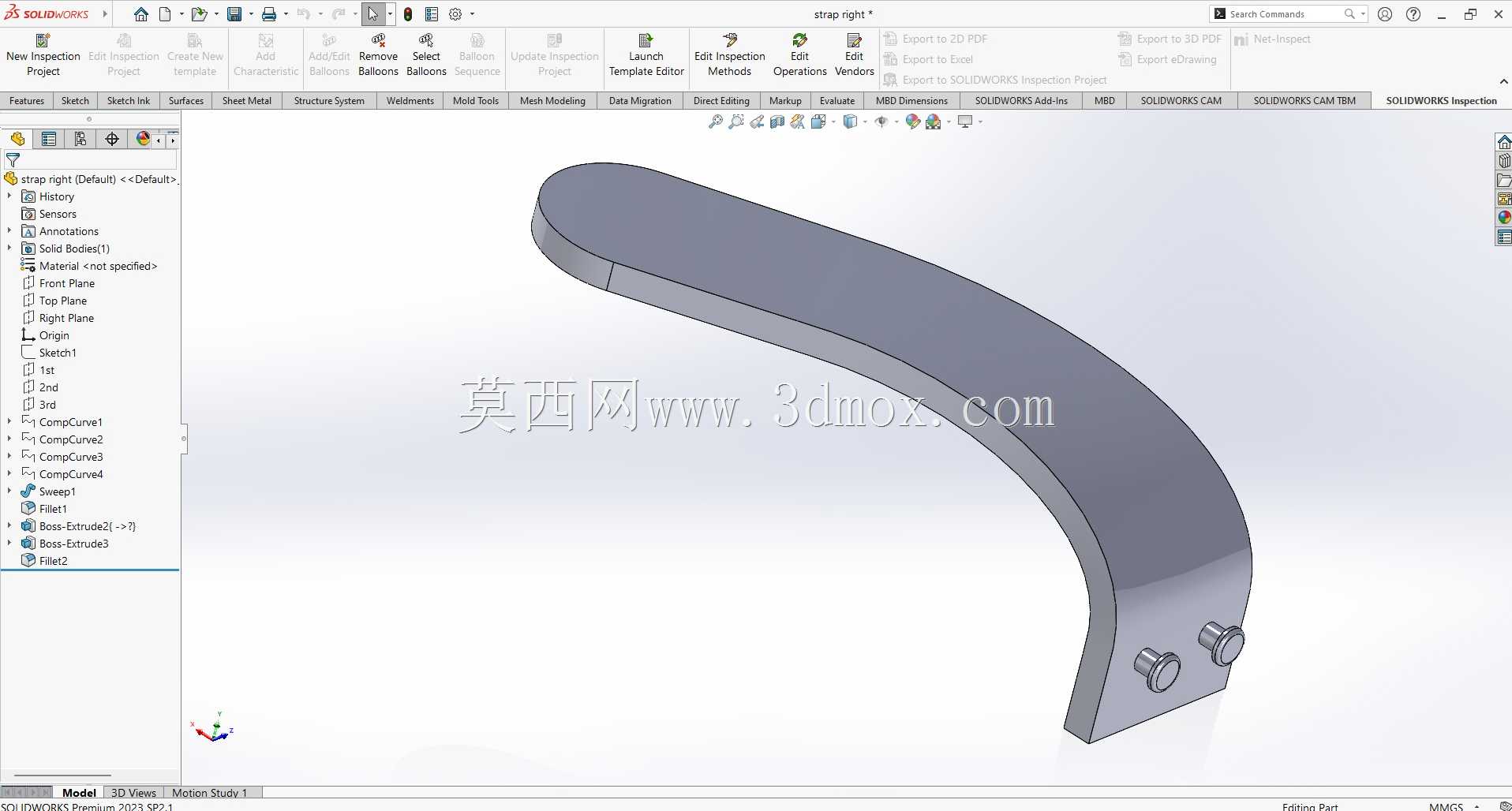This screenshot has width=1512, height=811.
Task: Click the Rebuild traffic light icon
Action: click(408, 14)
